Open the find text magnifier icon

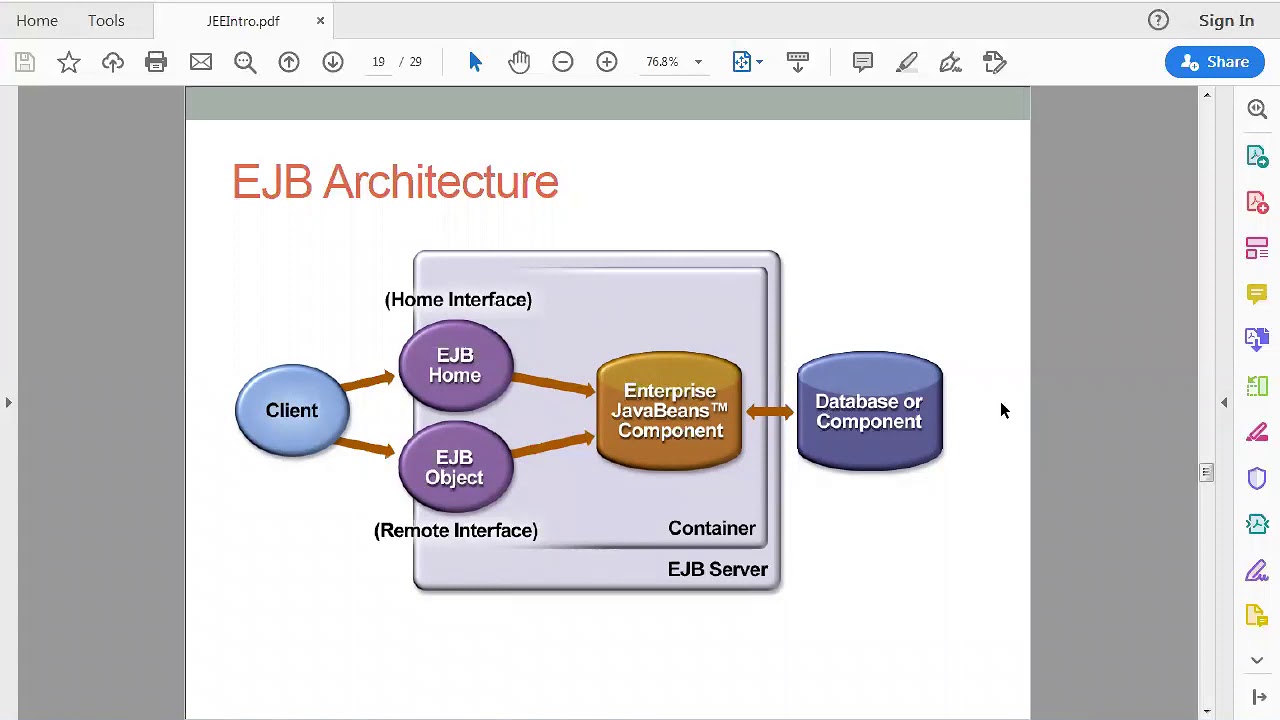tap(245, 62)
